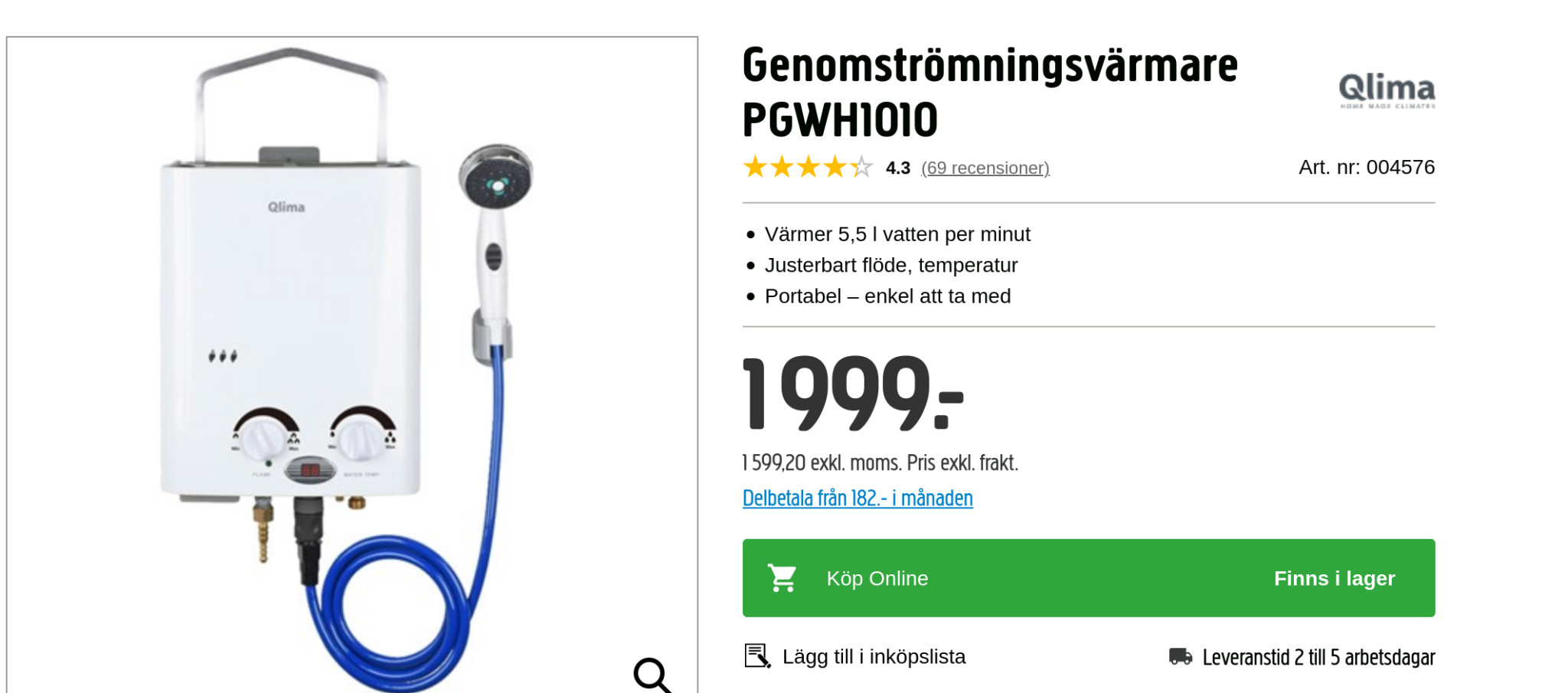Click the Genomströmningsvärmare PGWH1010 product title
This screenshot has width=1568, height=693.
pos(989,93)
